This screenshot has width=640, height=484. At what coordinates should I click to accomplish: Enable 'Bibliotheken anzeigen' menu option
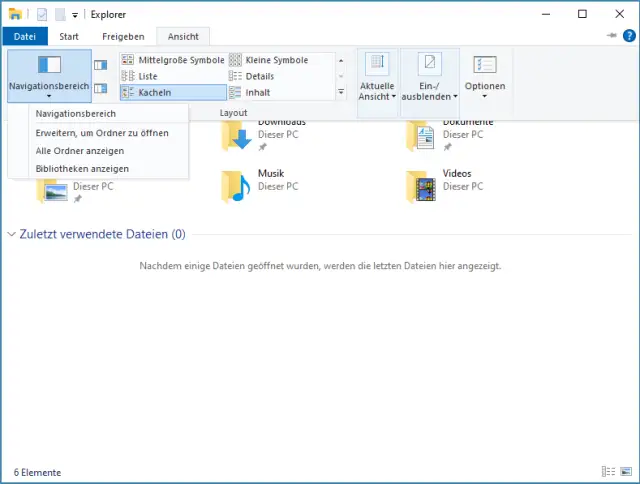(x=82, y=169)
